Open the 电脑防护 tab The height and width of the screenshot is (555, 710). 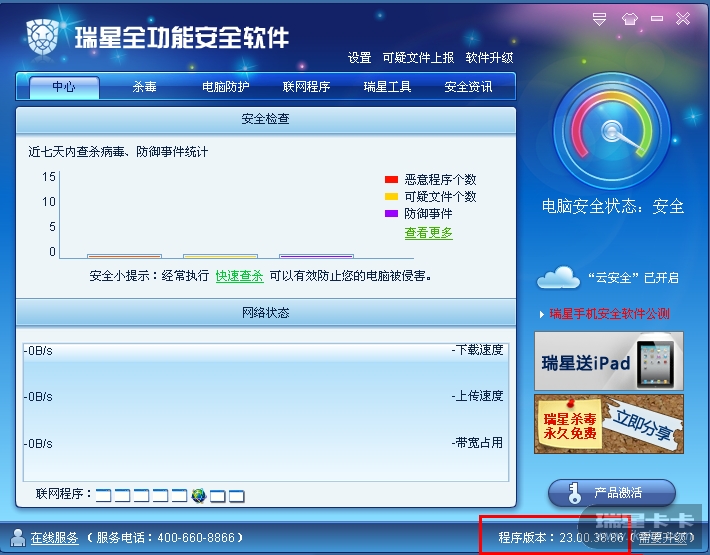coord(225,86)
